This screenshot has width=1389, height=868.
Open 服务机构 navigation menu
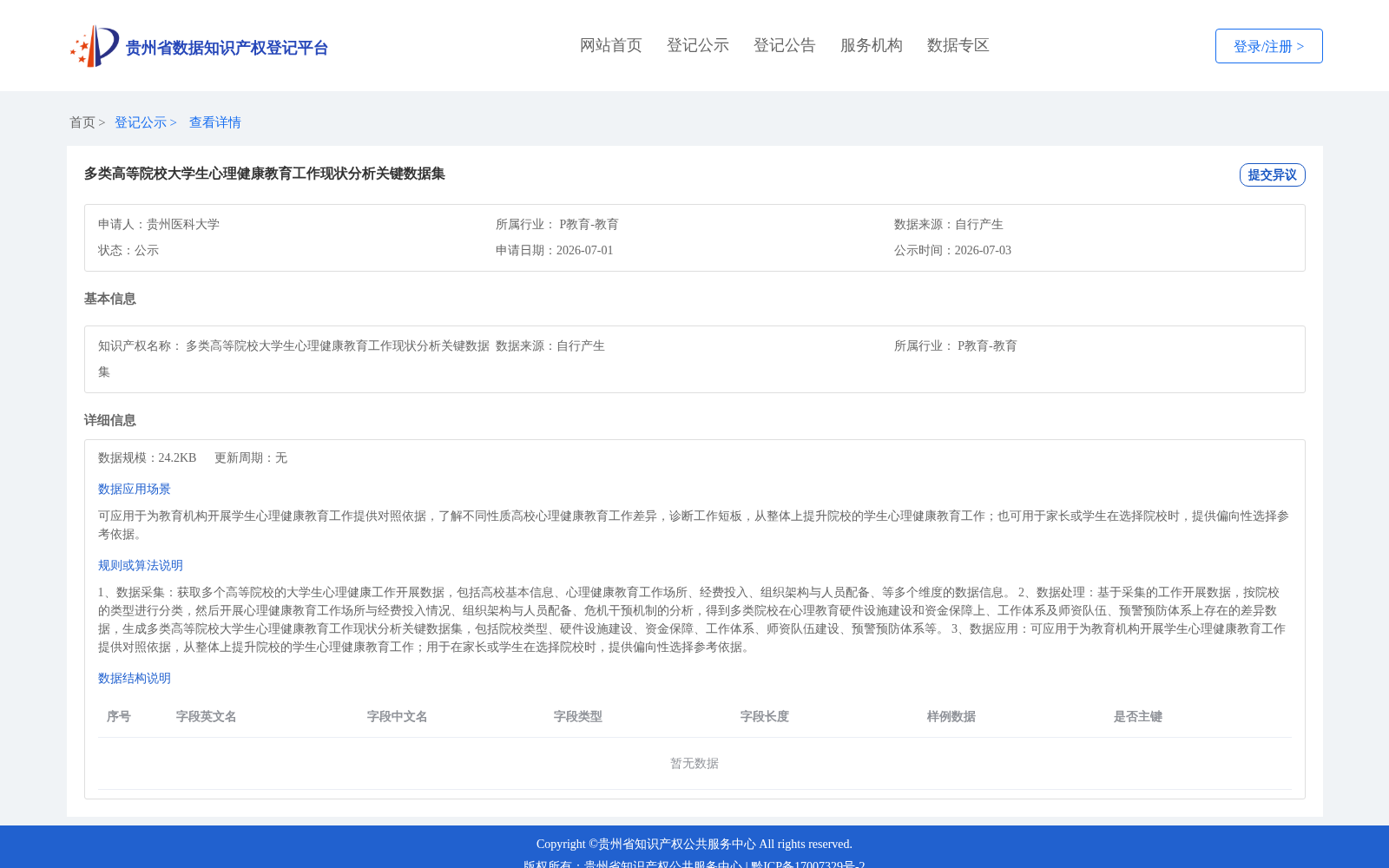point(872,45)
